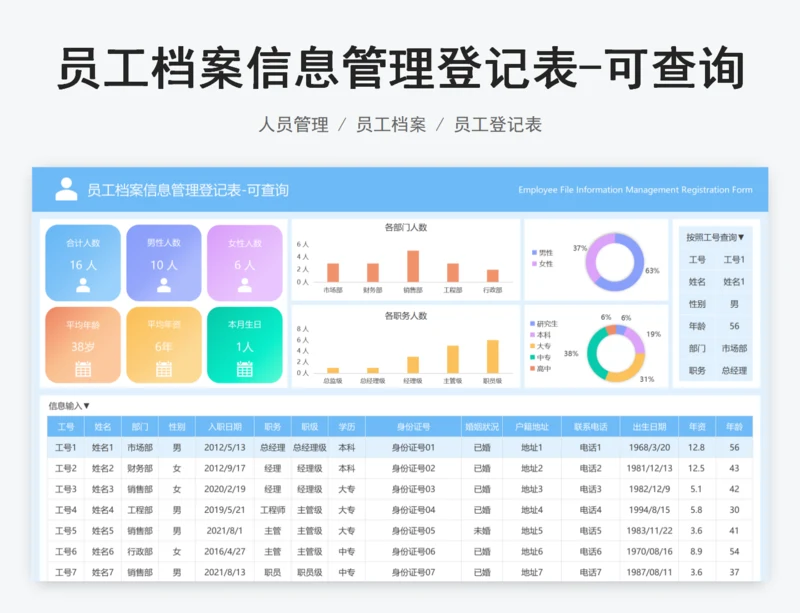Select the 市场部 bar in department chart
This screenshot has height=613, width=800.
coord(333,273)
